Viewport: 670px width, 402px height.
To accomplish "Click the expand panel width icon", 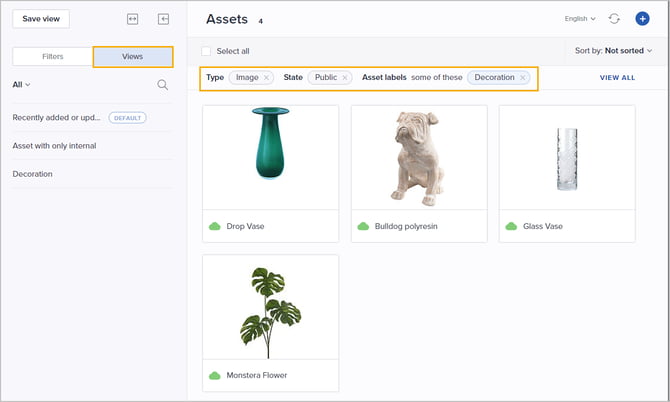I will [133, 19].
